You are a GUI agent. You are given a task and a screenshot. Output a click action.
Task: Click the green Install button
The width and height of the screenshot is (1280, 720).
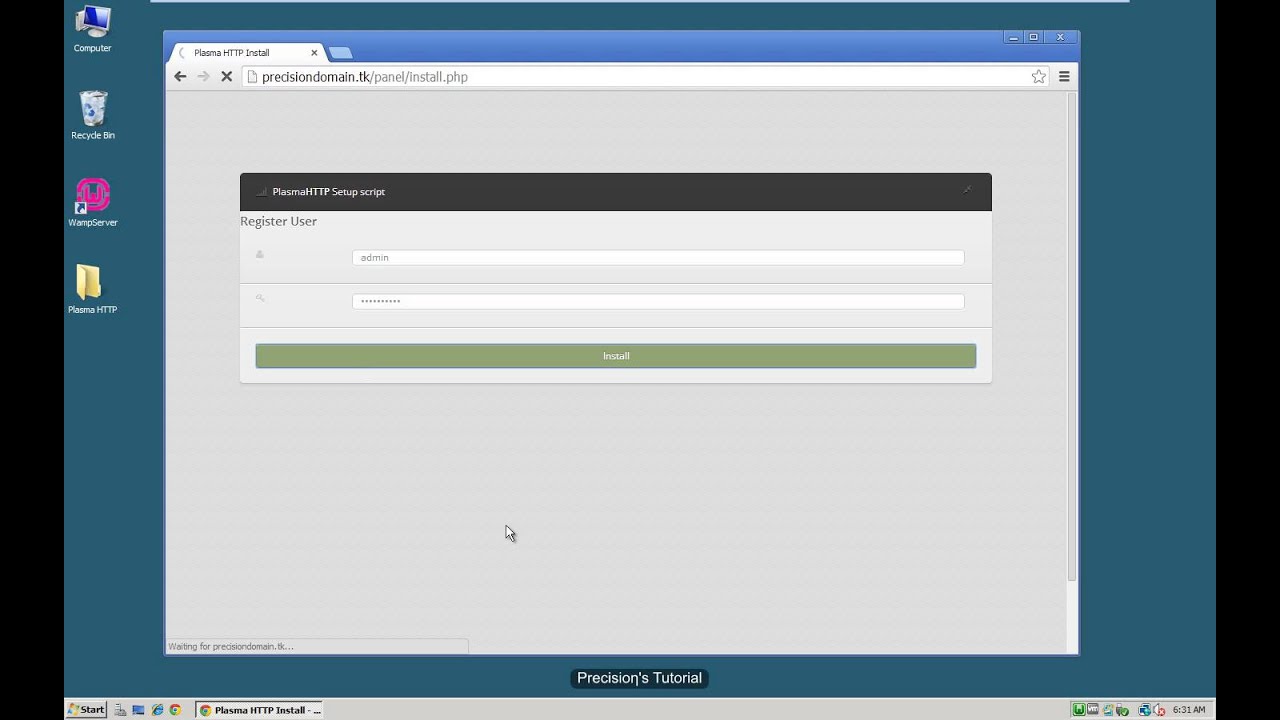click(x=616, y=356)
